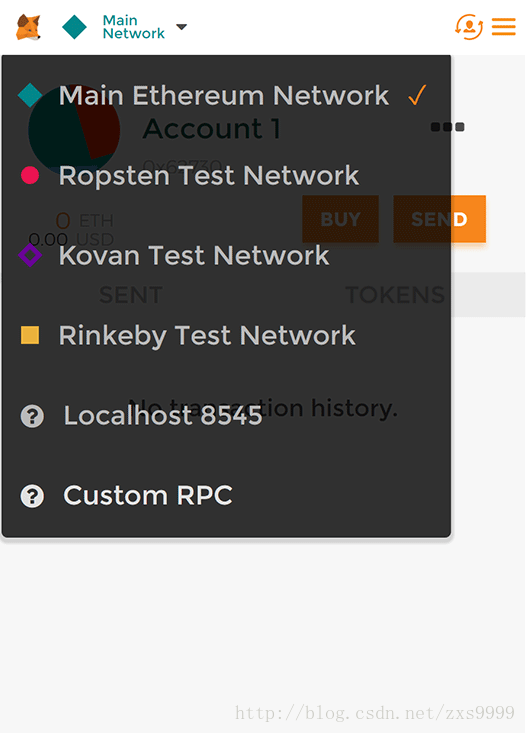Image resolution: width=526 pixels, height=733 pixels.
Task: Open the orange hamburger menu
Action: pyautogui.click(x=504, y=27)
